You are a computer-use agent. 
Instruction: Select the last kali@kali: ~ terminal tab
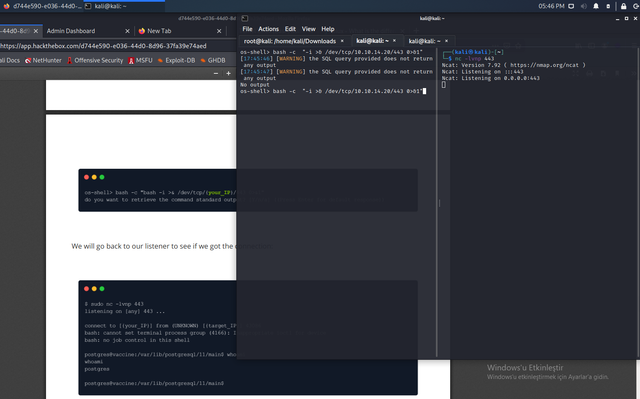click(x=424, y=41)
